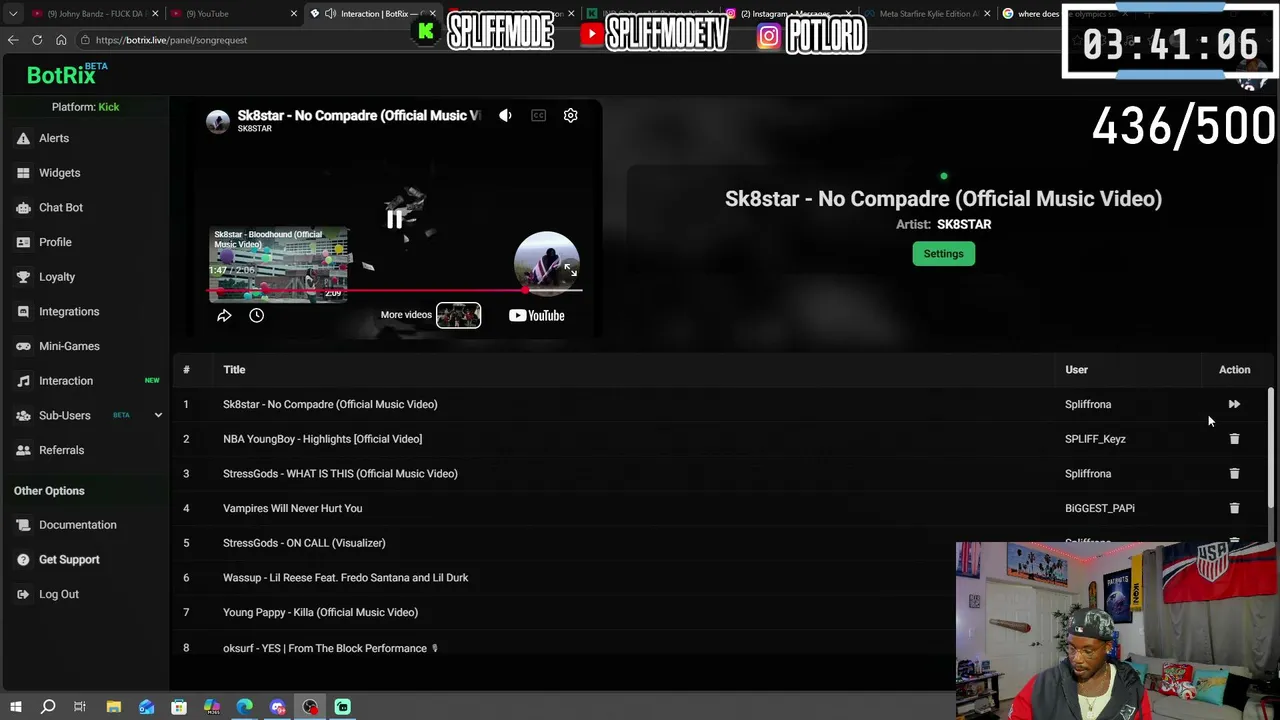The width and height of the screenshot is (1280, 720).
Task: Click the green Settings button
Action: 943,254
